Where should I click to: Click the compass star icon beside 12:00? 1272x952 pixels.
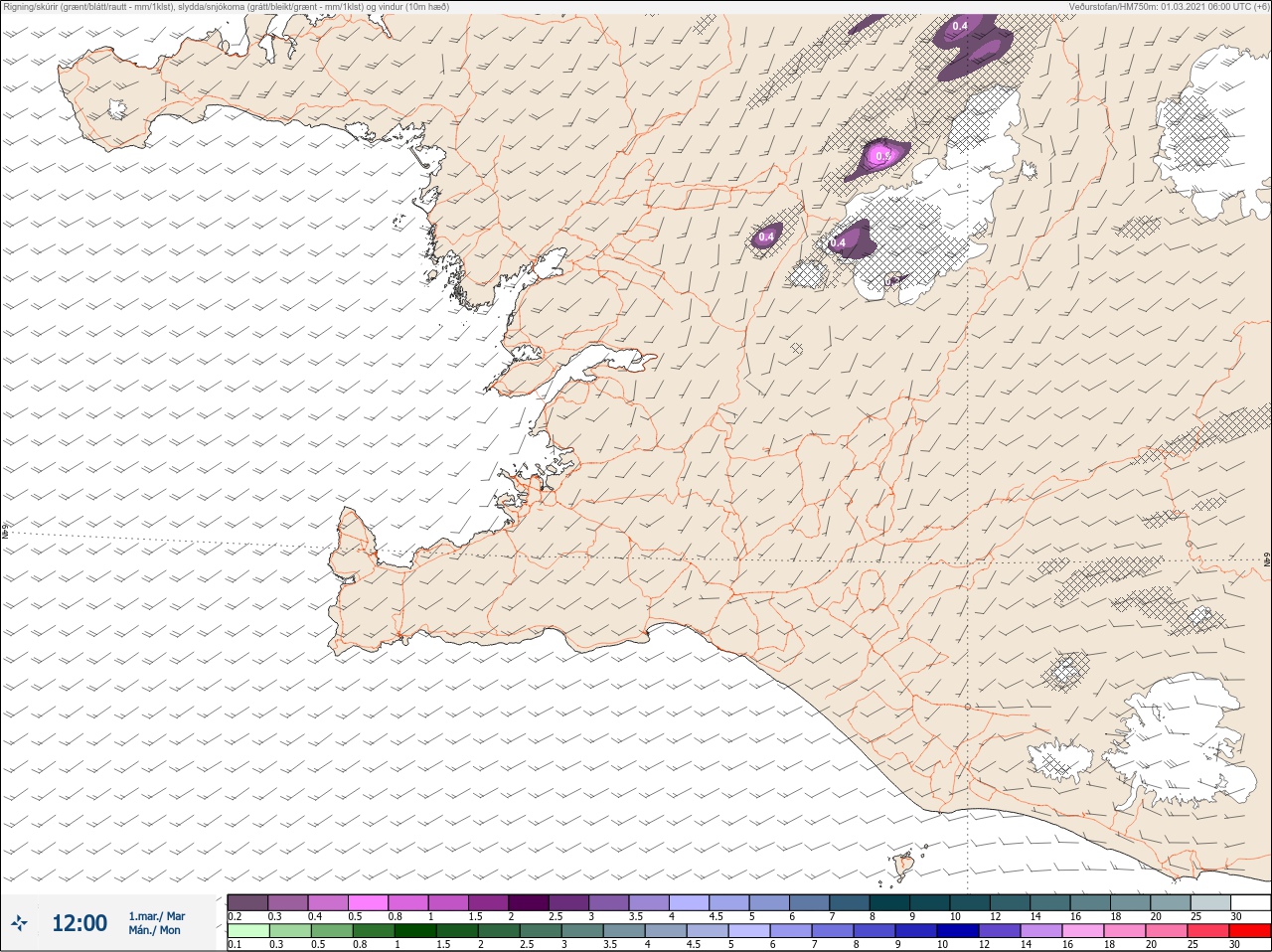[x=19, y=923]
